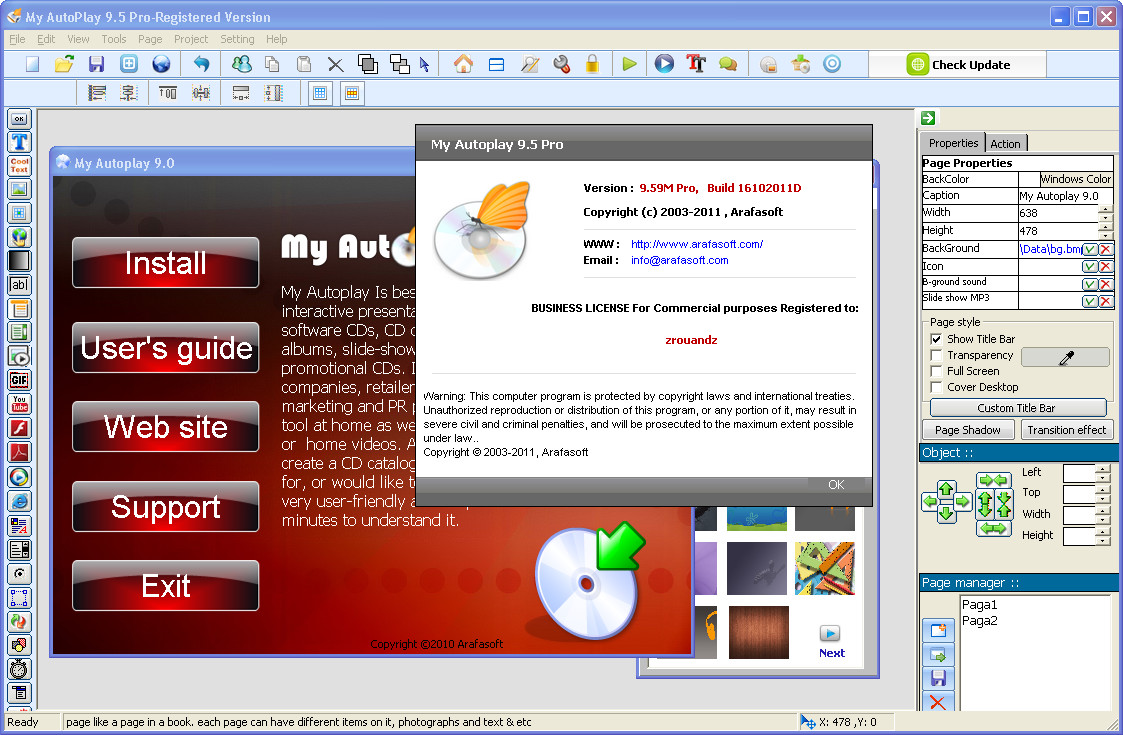Save project using floppy disk icon
This screenshot has width=1123, height=735.
(96, 64)
